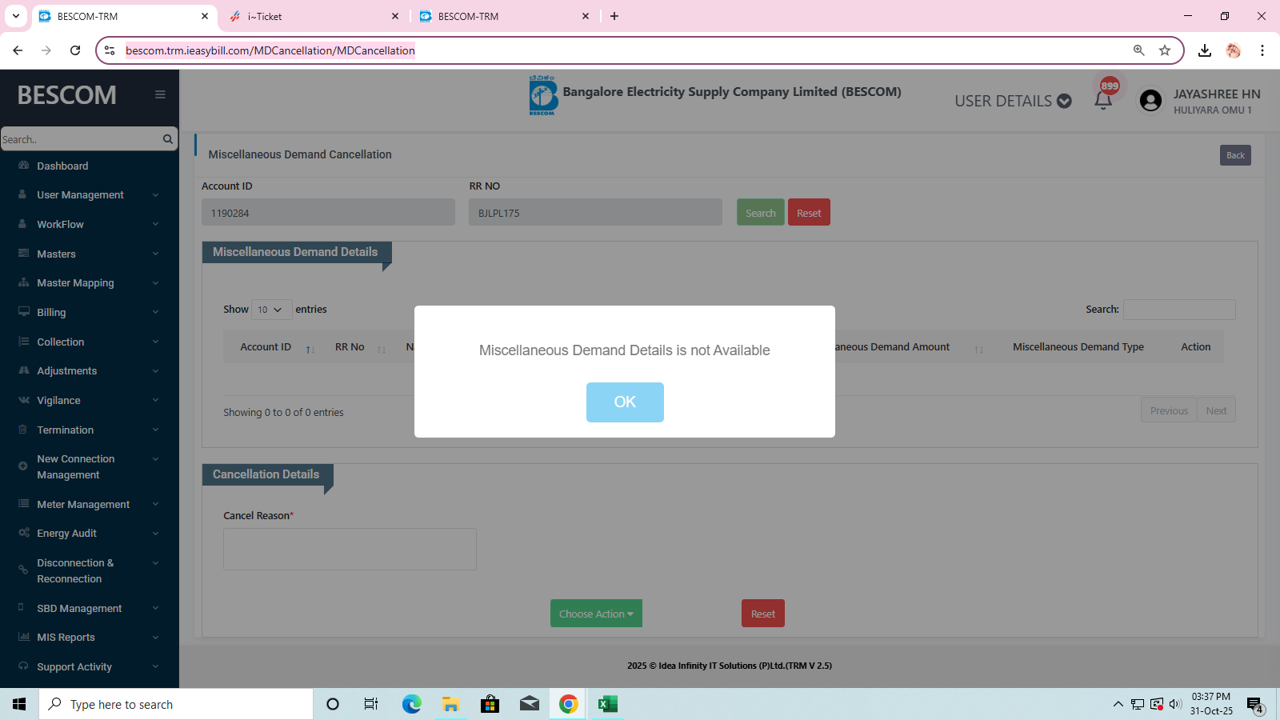Expand the Collection menu
Screen dimensions: 1280x720
pyautogui.click(x=89, y=342)
